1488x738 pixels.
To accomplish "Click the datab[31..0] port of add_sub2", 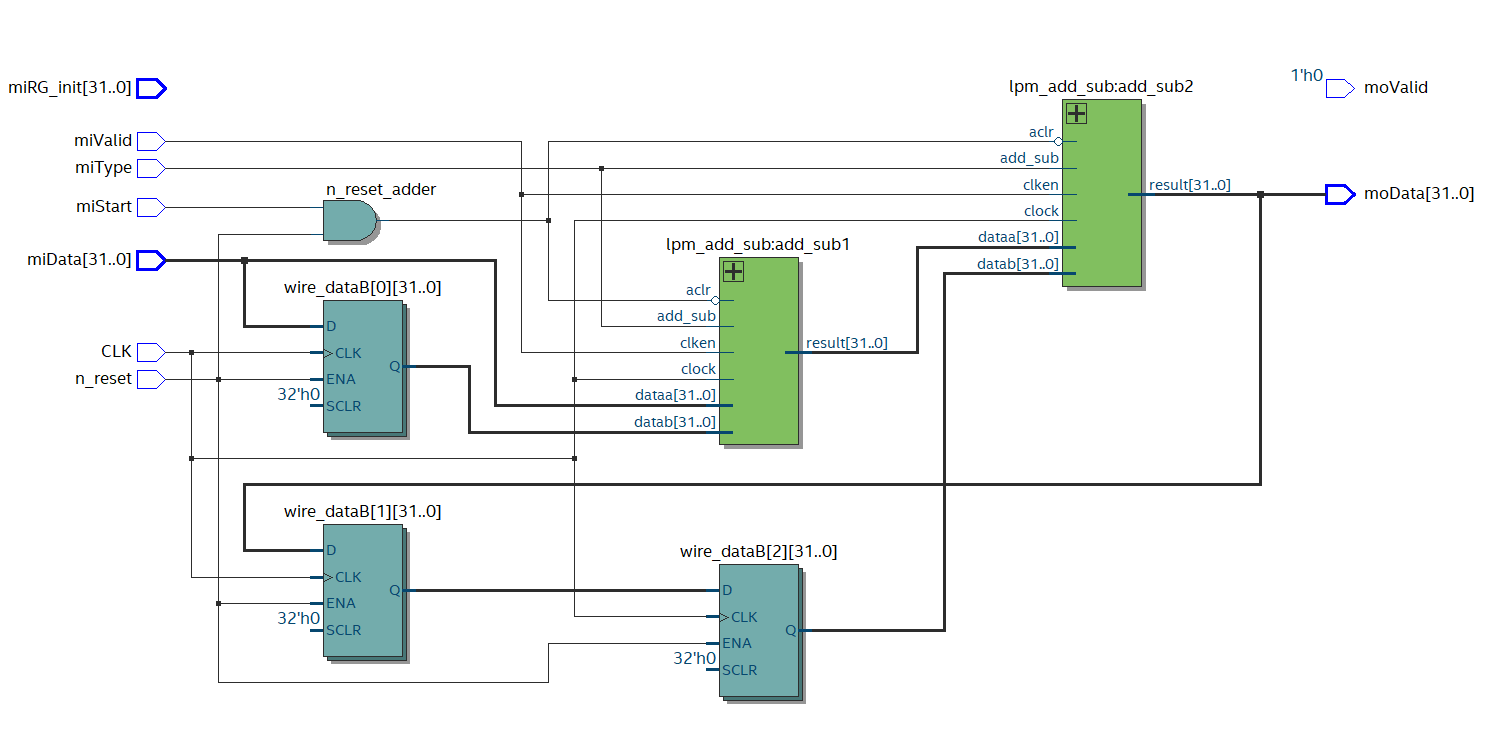I will pyautogui.click(x=1020, y=264).
